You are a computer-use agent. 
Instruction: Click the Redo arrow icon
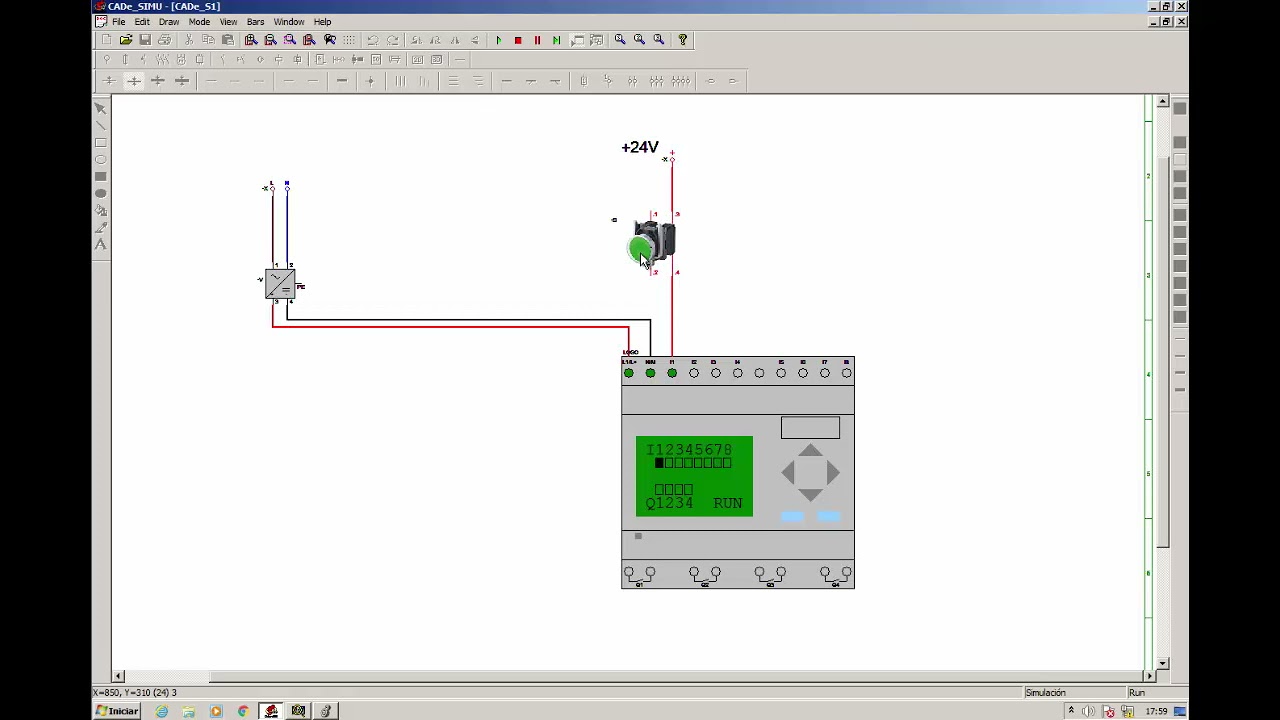pos(392,40)
